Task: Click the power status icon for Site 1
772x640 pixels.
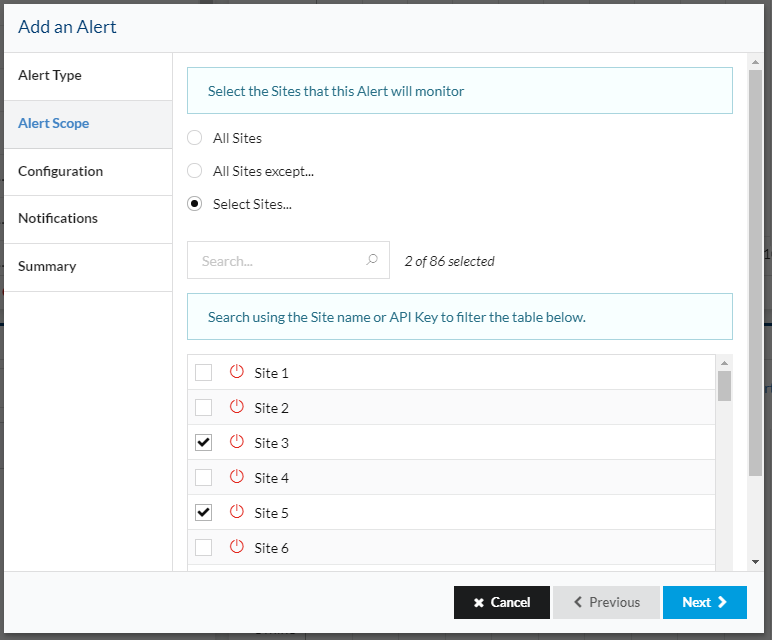Action: 237,372
